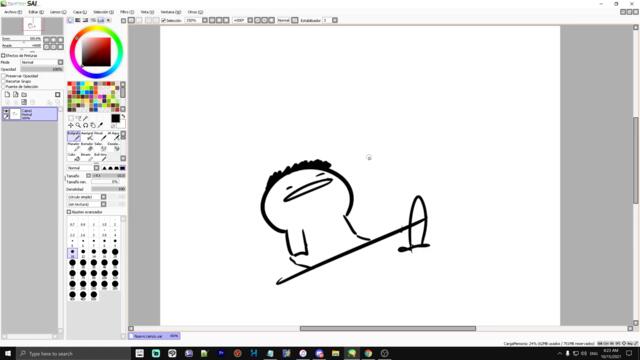
Task: Create a new layer folder
Action: [x=24, y=94]
